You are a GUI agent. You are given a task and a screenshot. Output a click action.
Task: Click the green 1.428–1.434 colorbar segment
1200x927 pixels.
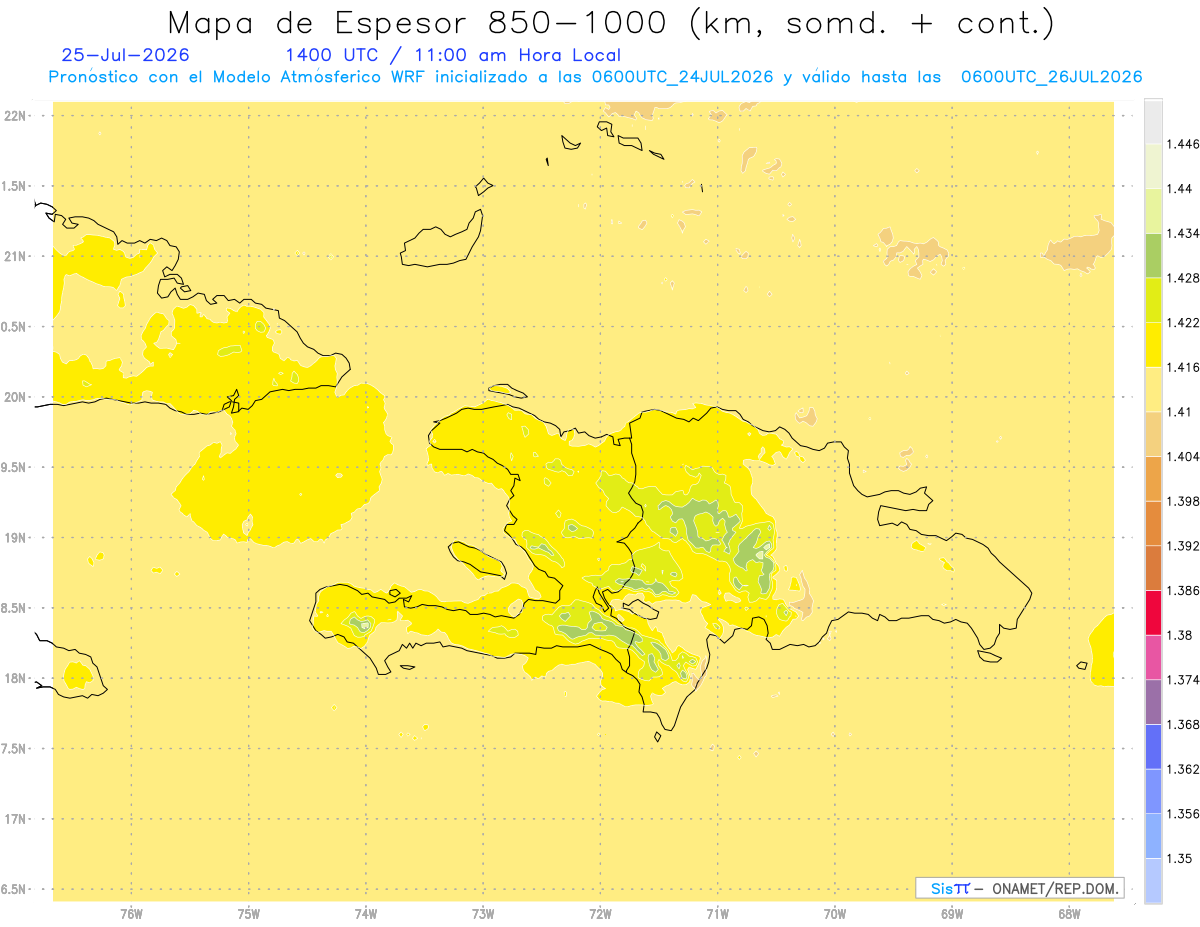pyautogui.click(x=1153, y=256)
